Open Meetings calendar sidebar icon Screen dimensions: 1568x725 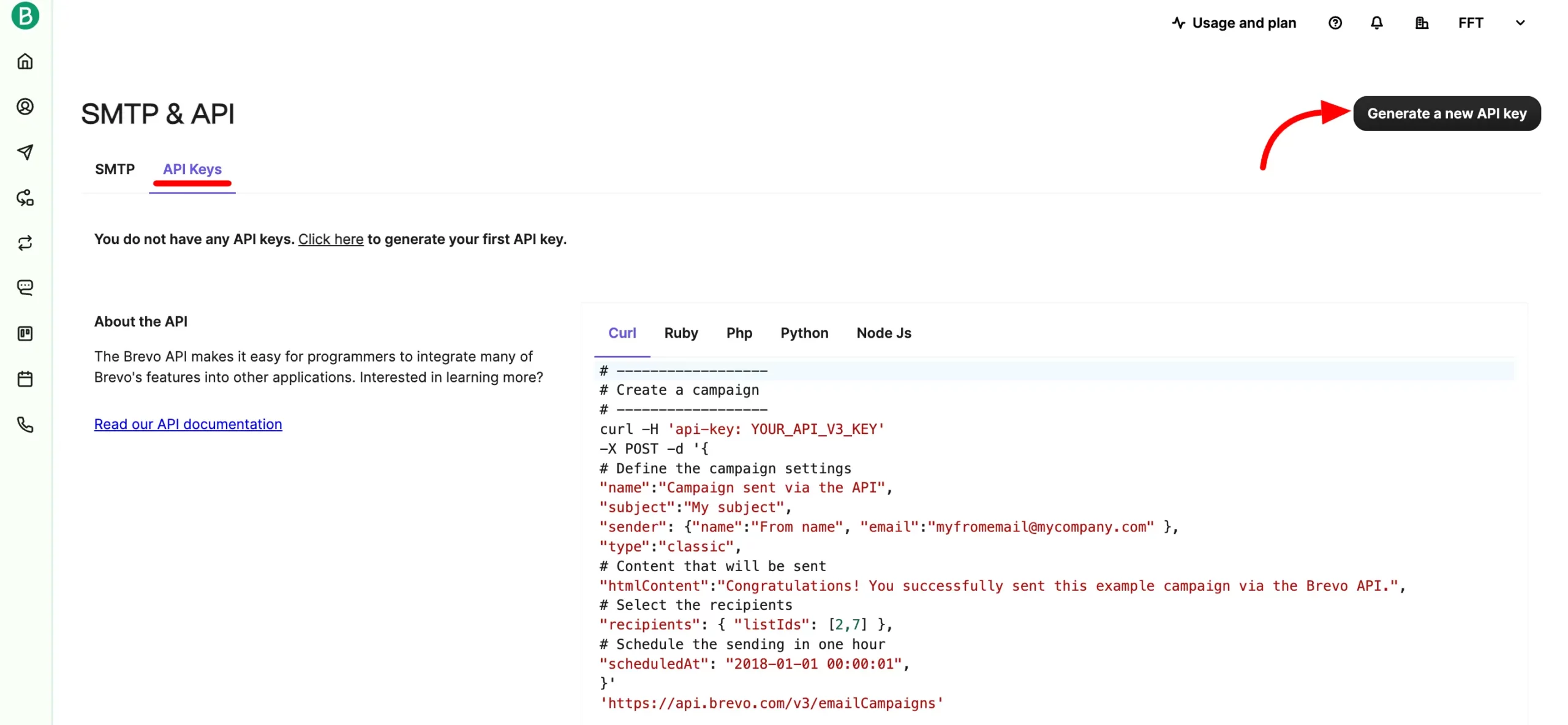(x=25, y=379)
